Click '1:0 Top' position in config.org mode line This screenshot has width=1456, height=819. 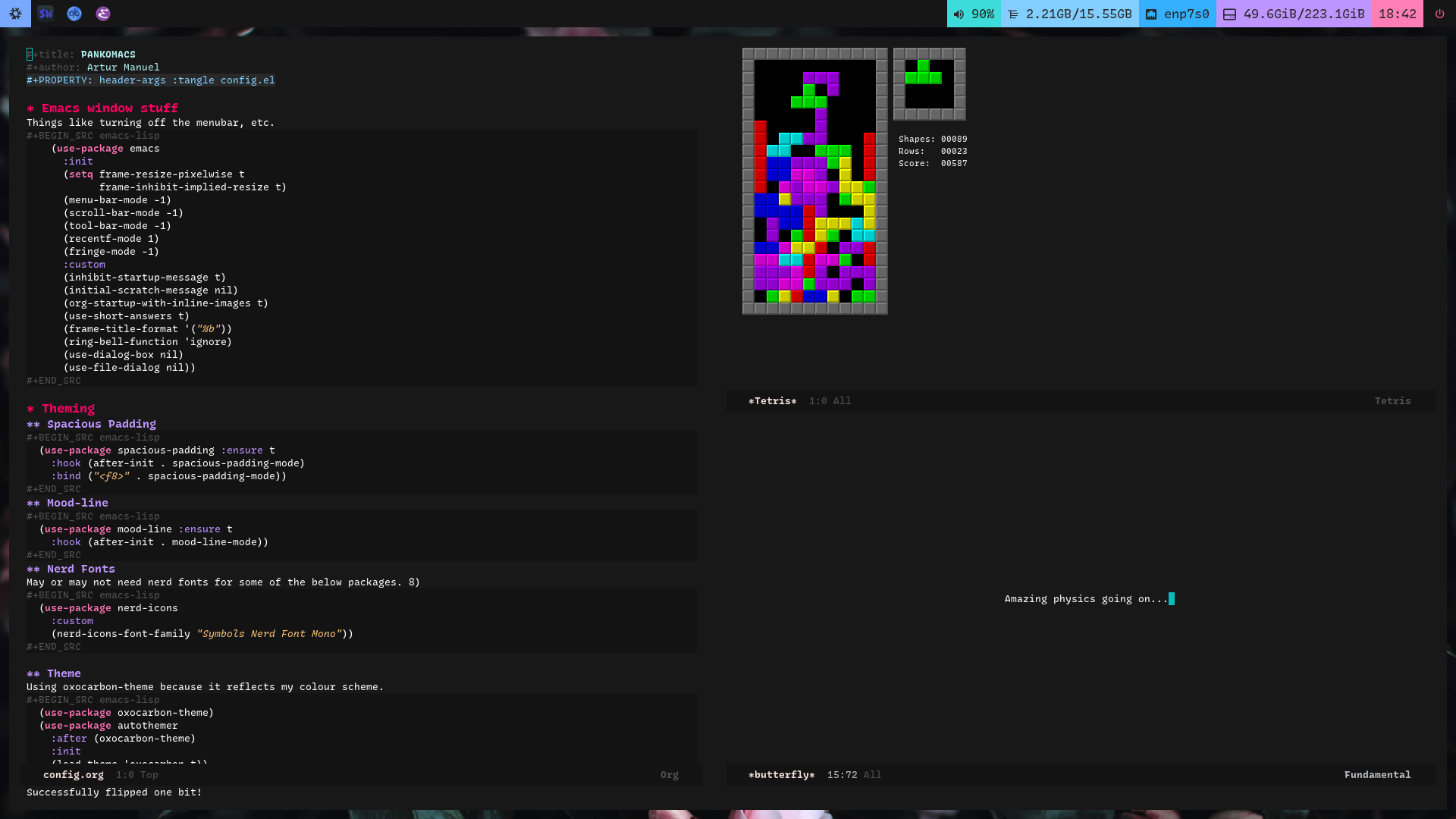tap(137, 775)
